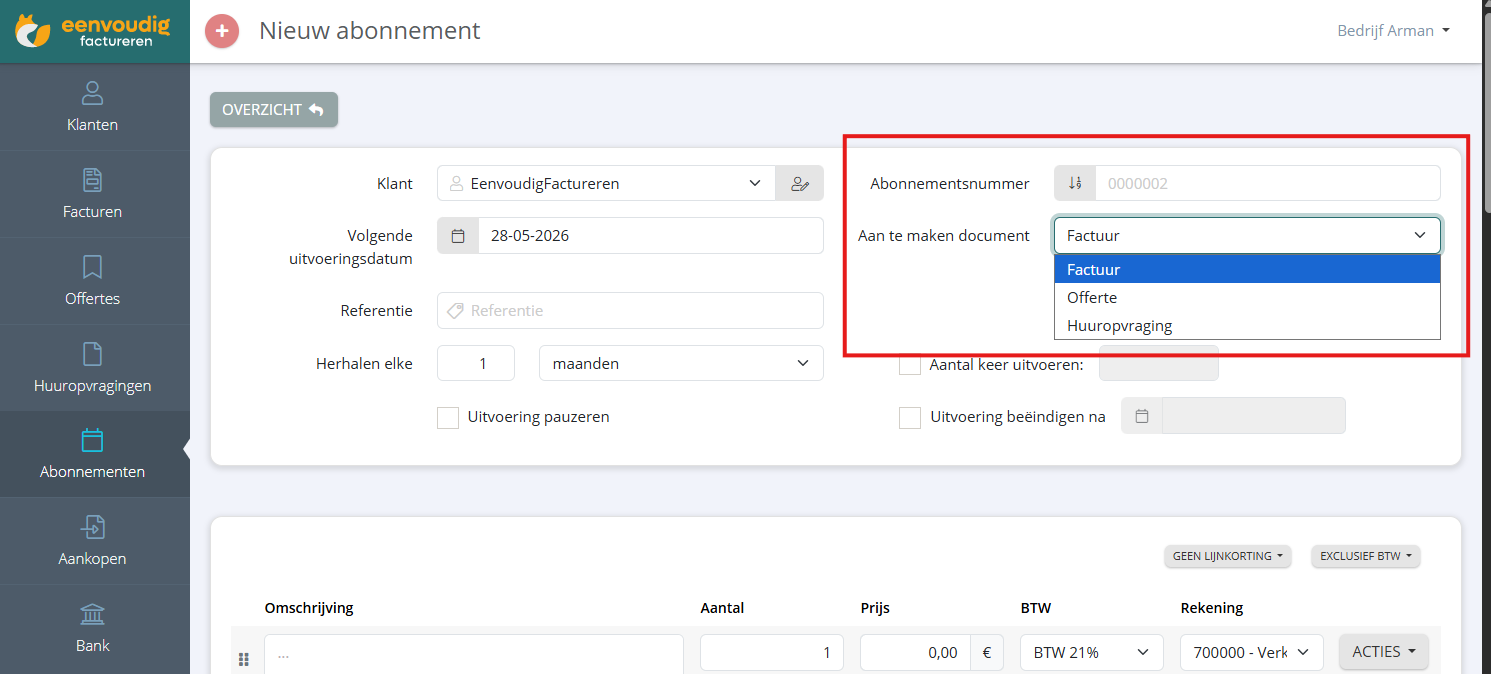
Task: Check Uitvoering beëindigen na checkbox
Action: (910, 417)
